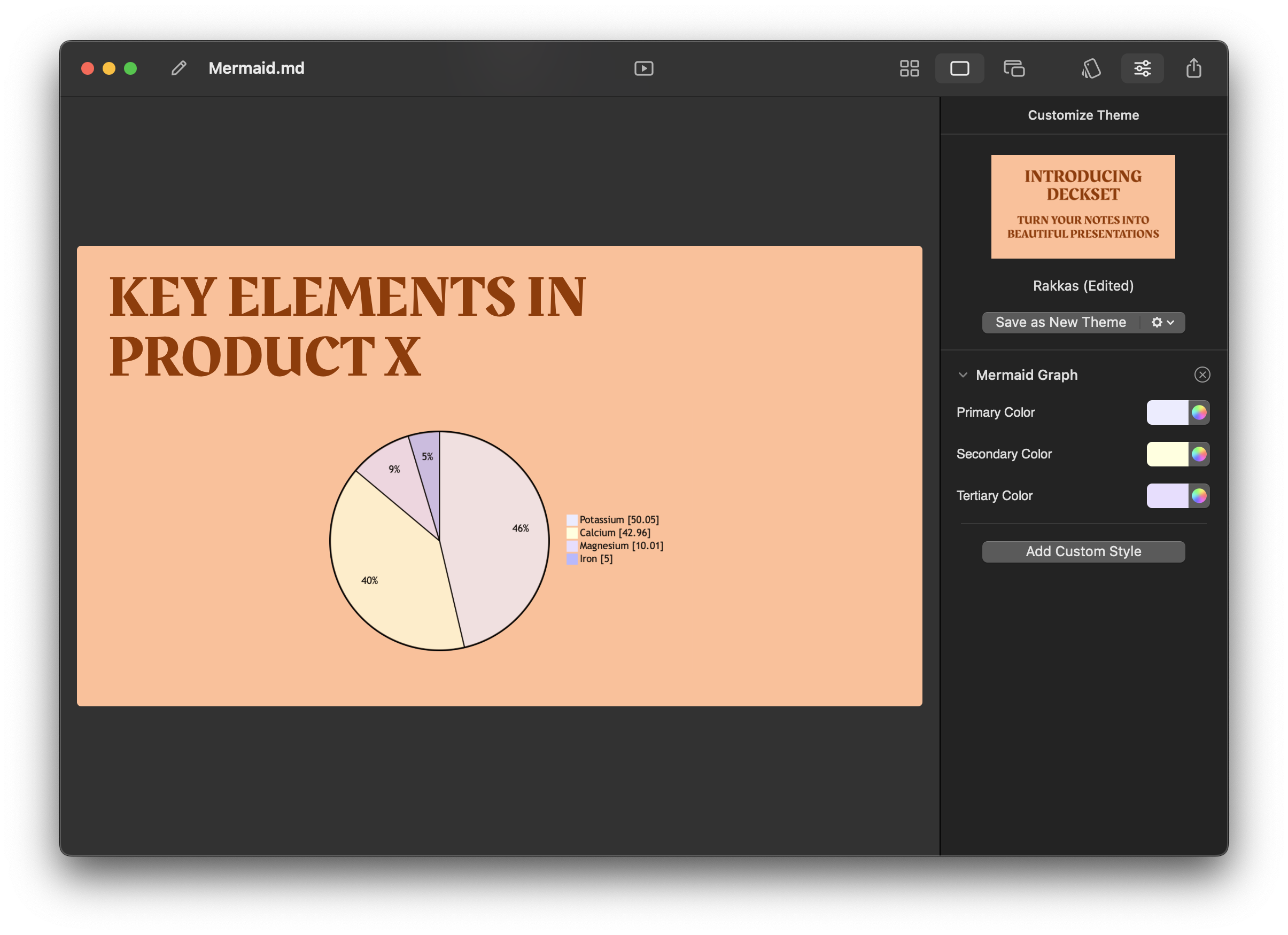Switch to the slide grid overview
1288x935 pixels.
pos(909,69)
